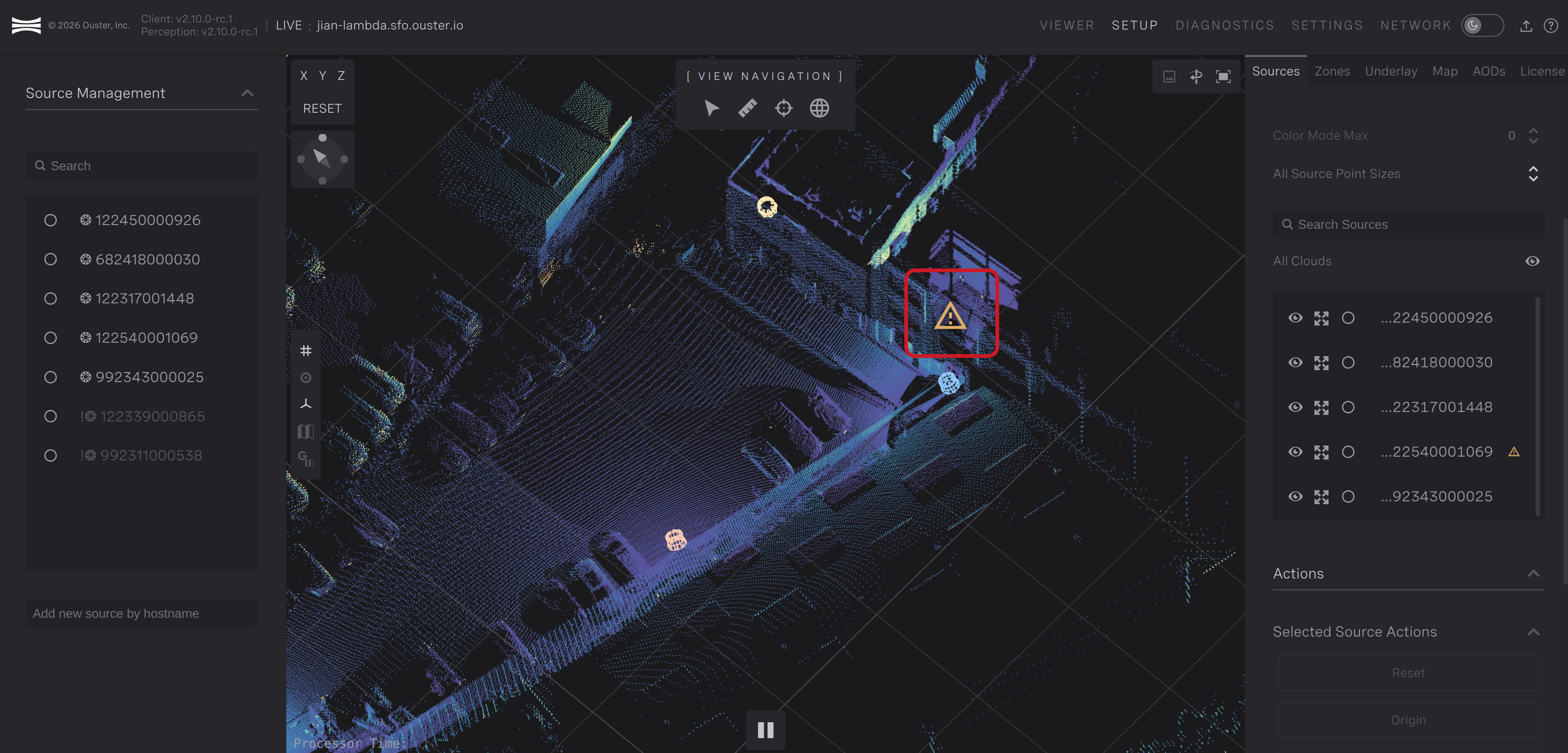1568x753 pixels.
Task: Click the focus icon for ...92343000025
Action: [x=1322, y=497]
